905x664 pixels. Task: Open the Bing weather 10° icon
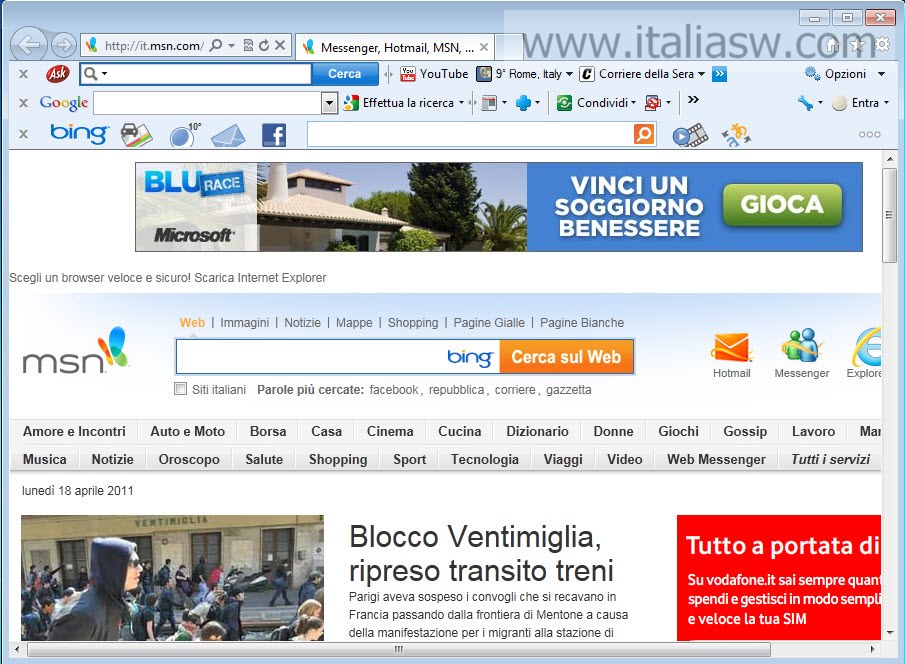[185, 135]
